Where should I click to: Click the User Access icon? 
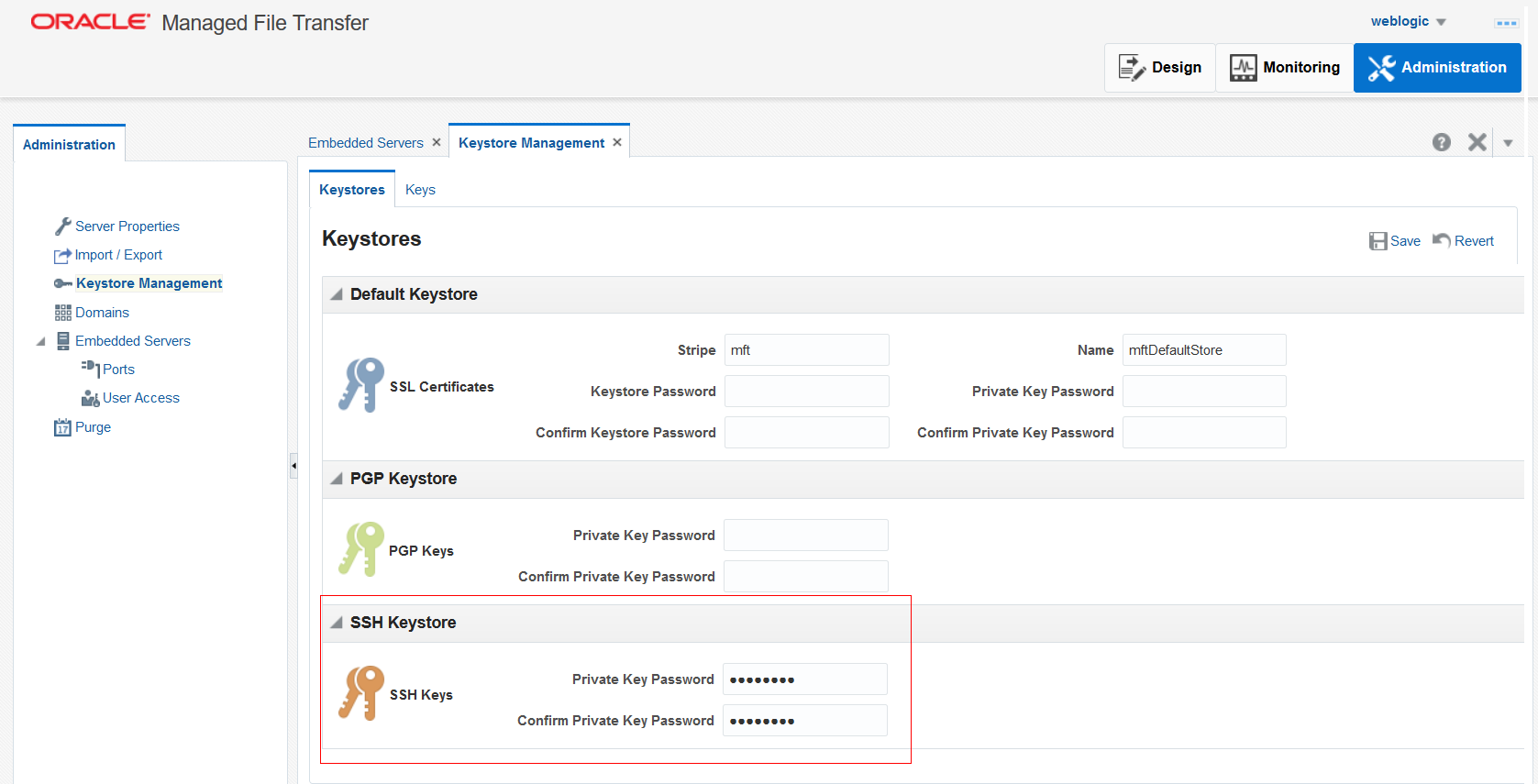(x=90, y=398)
